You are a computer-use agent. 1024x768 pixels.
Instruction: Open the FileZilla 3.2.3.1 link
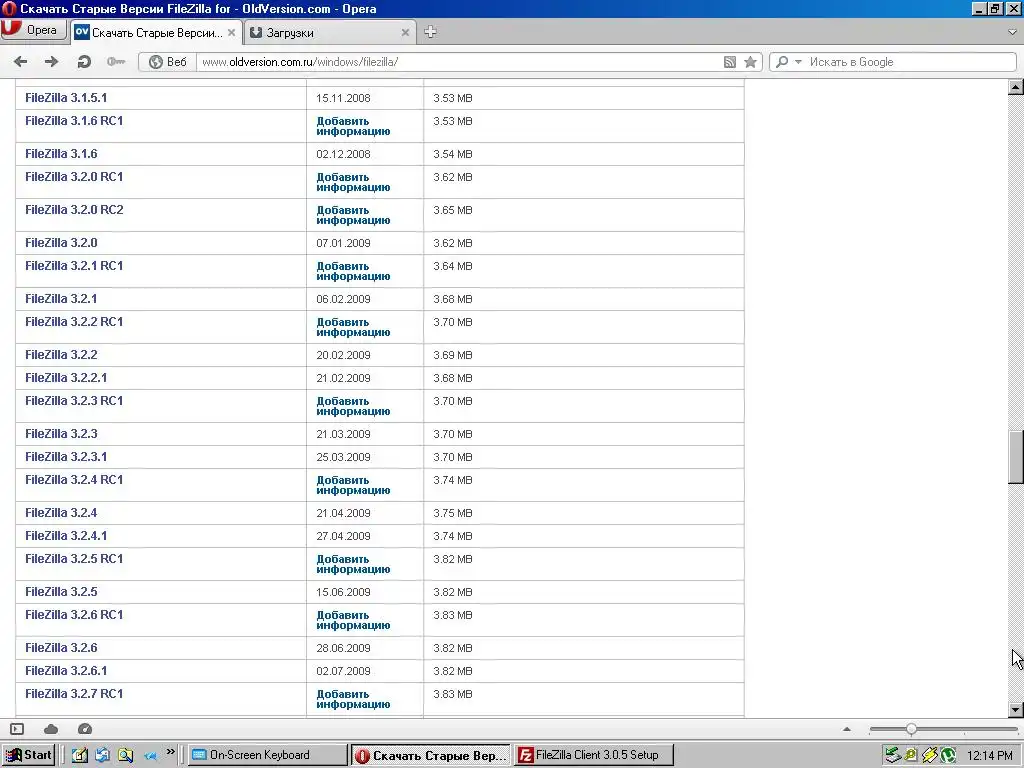click(66, 456)
